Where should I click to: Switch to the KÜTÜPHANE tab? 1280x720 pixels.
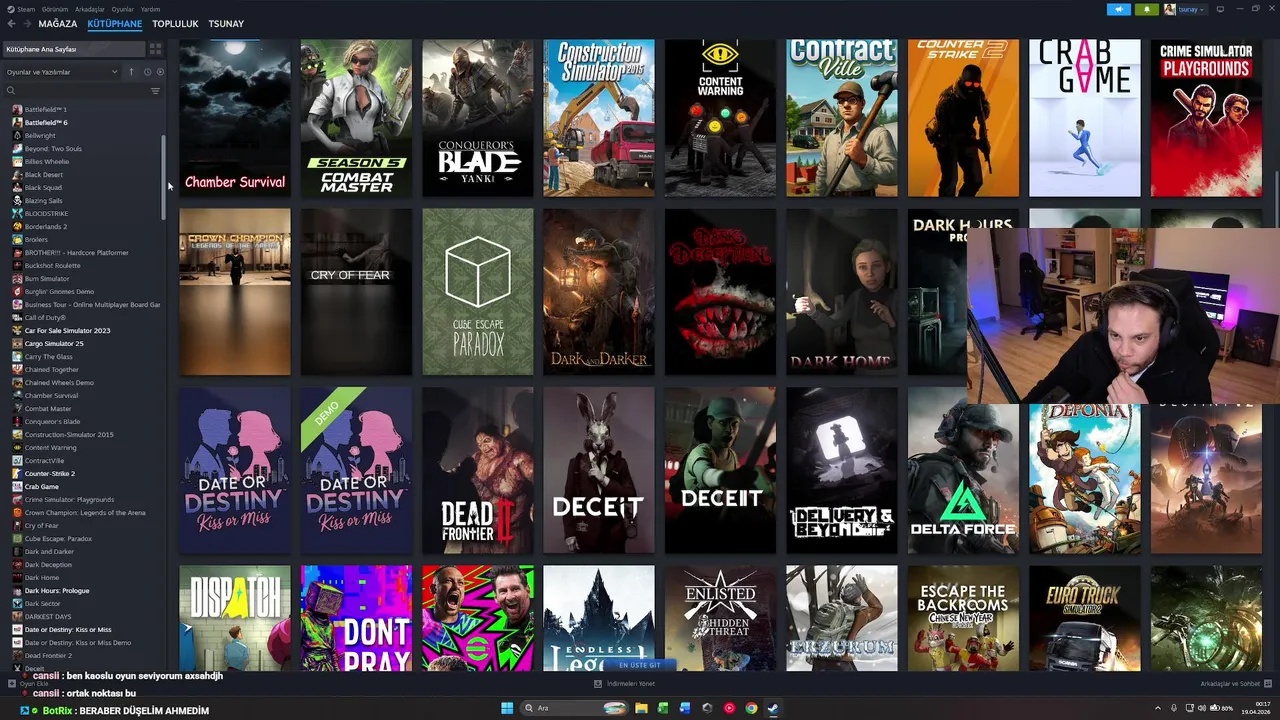click(115, 23)
